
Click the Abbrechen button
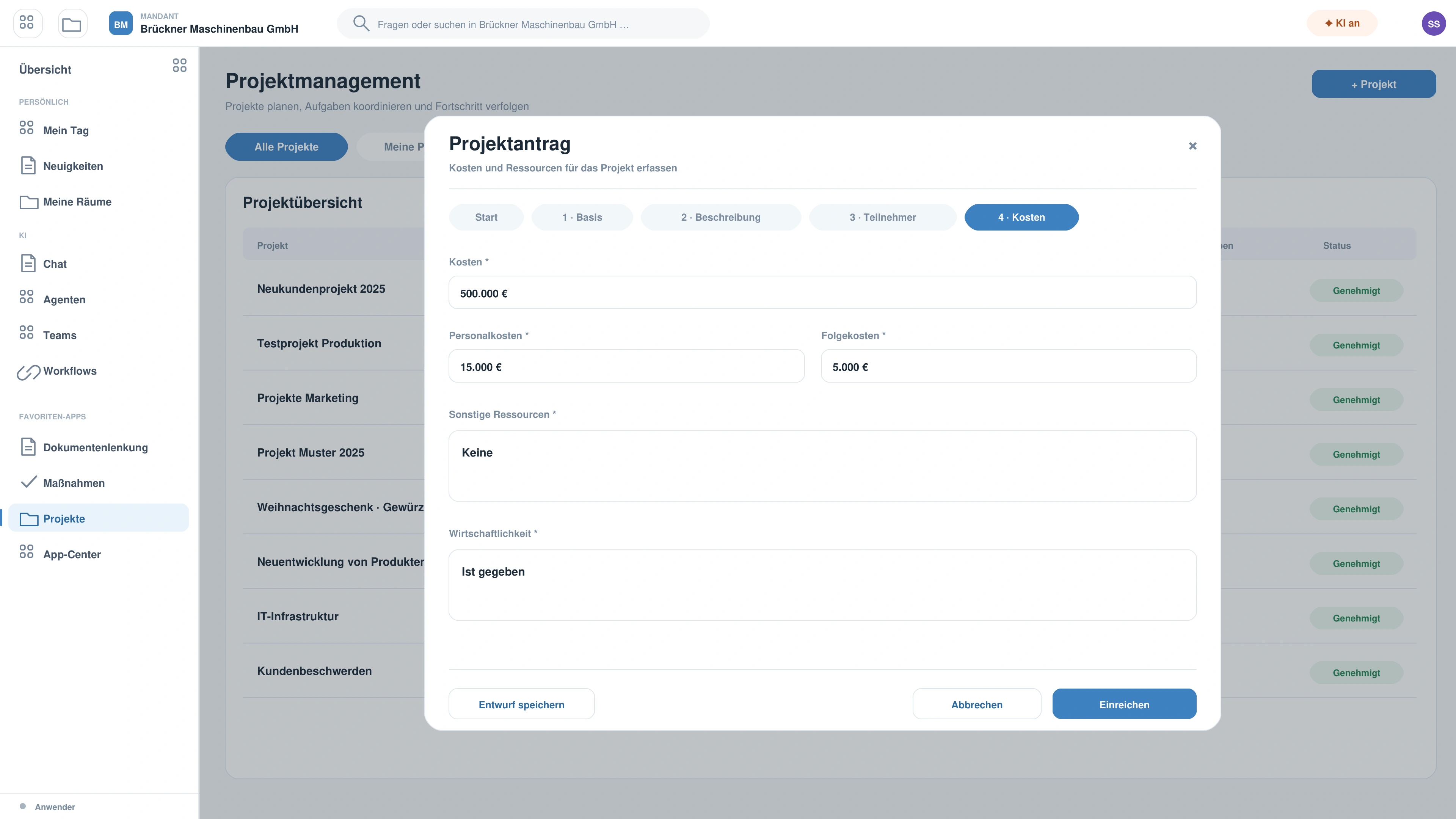point(976,704)
